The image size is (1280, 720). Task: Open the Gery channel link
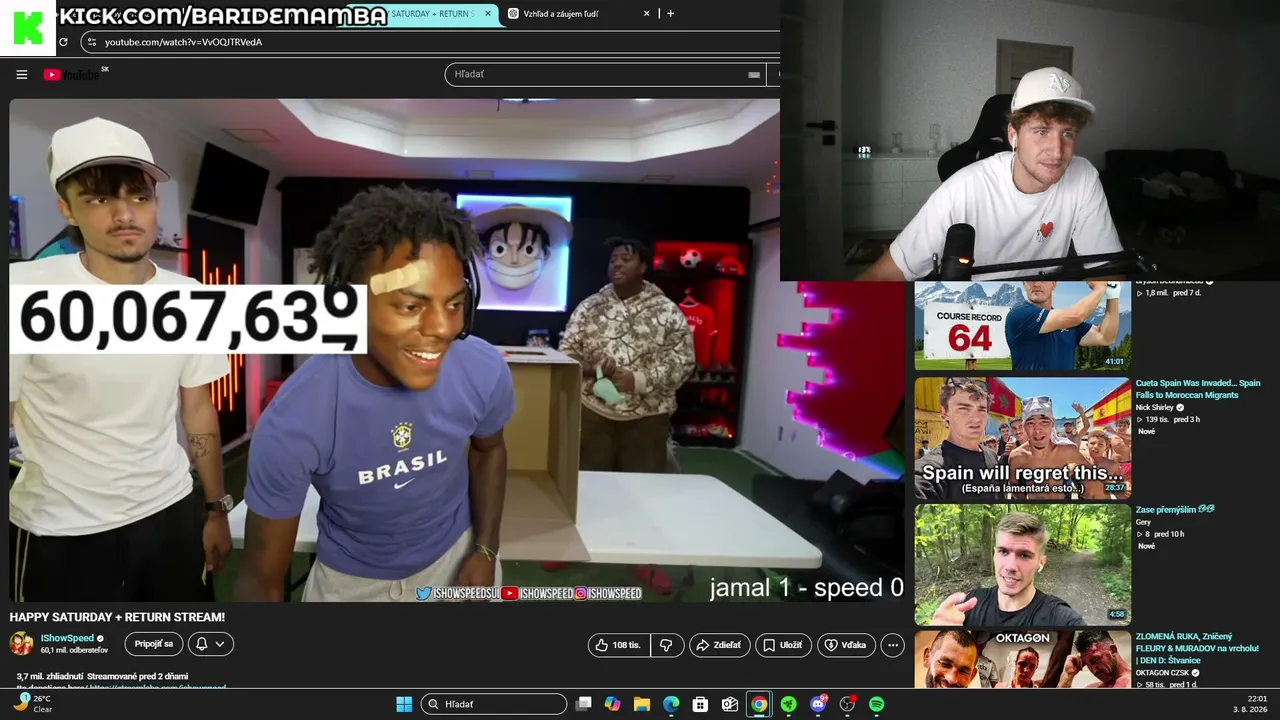coord(1143,522)
